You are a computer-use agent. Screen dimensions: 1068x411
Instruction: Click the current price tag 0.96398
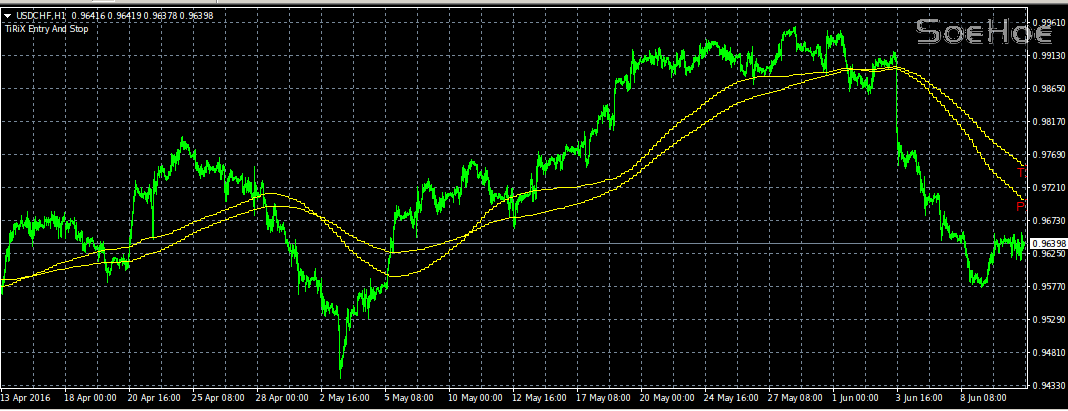[1047, 244]
